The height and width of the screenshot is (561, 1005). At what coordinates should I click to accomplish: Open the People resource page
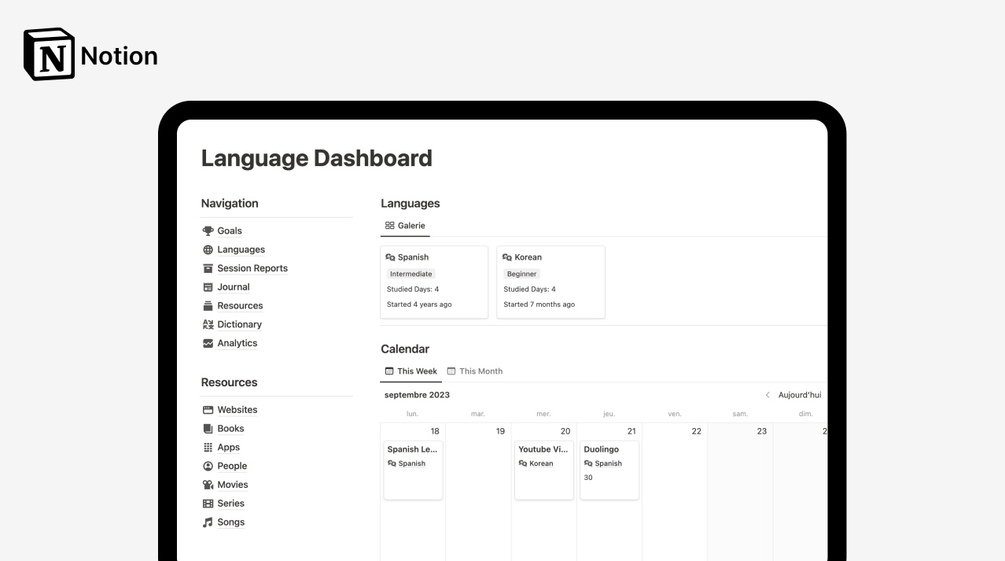(232, 466)
